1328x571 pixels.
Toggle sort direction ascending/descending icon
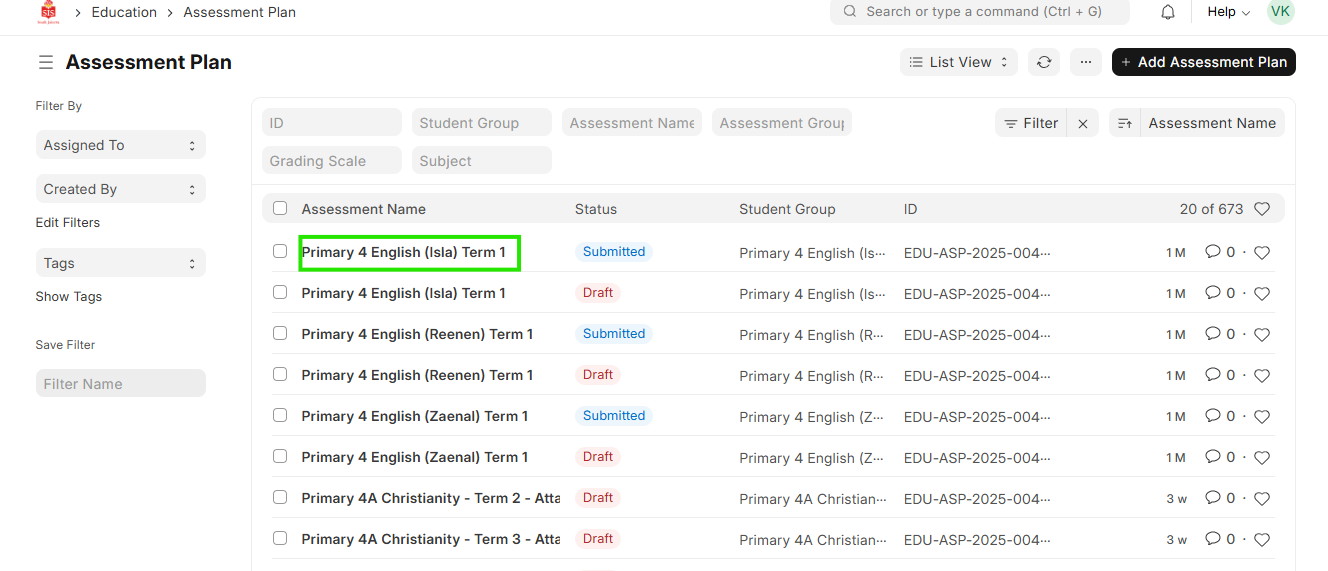[x=1125, y=123]
